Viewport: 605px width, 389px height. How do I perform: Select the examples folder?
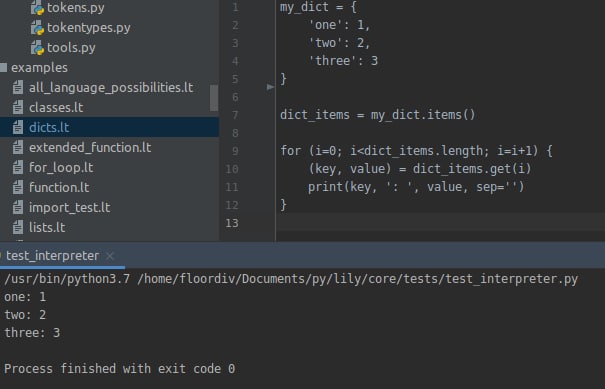pos(39,68)
